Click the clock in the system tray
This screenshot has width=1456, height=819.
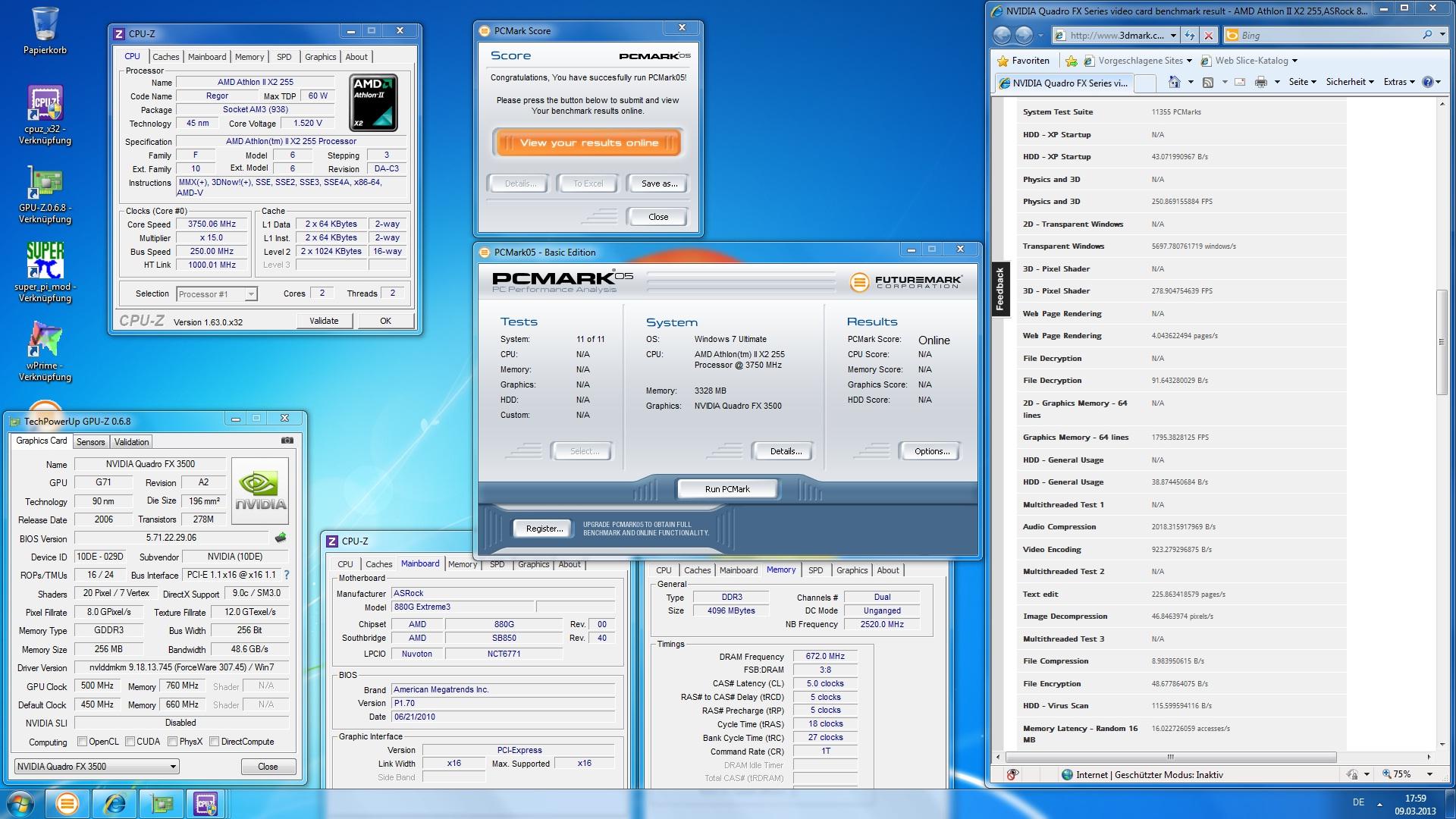coord(1414,805)
